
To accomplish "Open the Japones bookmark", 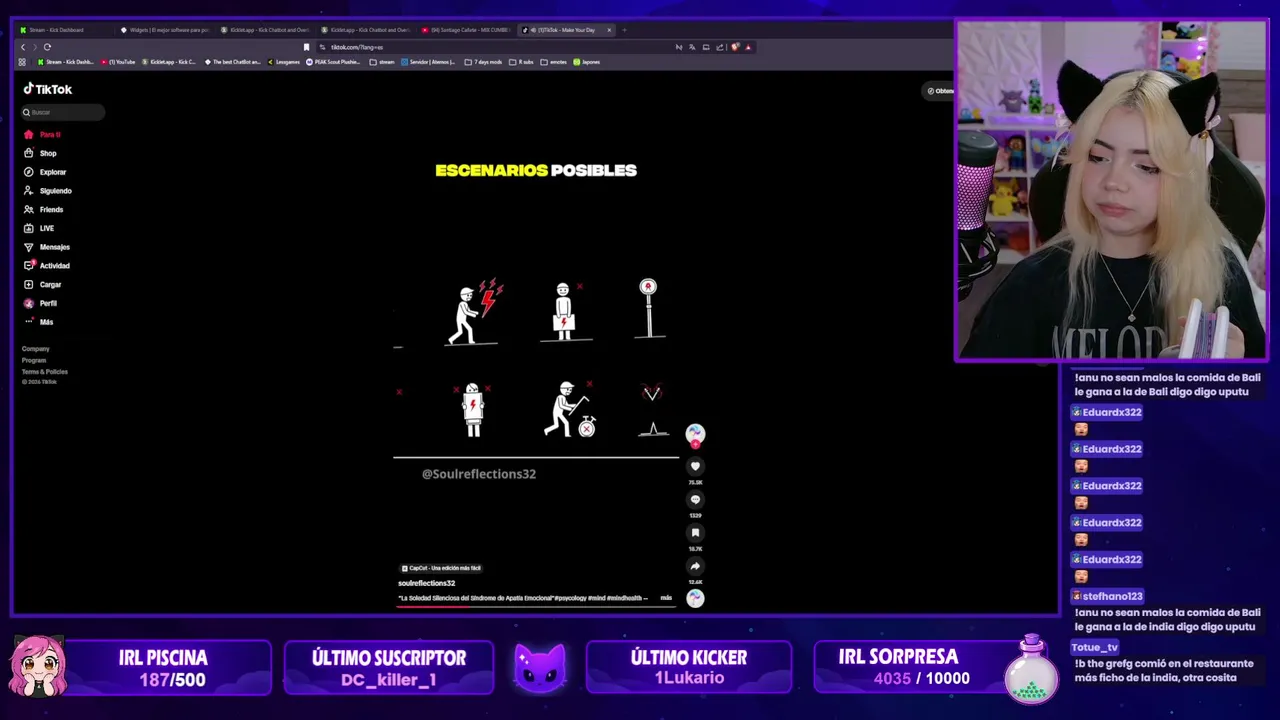I will click(x=587, y=62).
